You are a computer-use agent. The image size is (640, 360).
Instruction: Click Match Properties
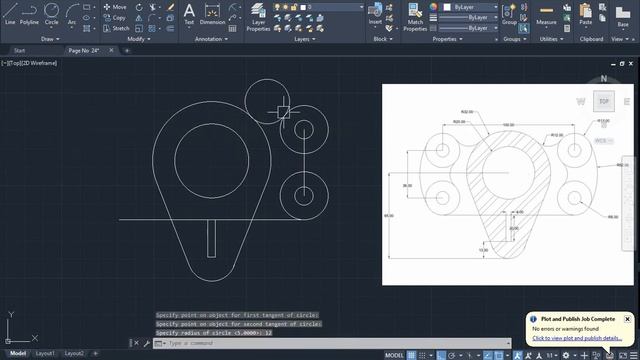415,17
